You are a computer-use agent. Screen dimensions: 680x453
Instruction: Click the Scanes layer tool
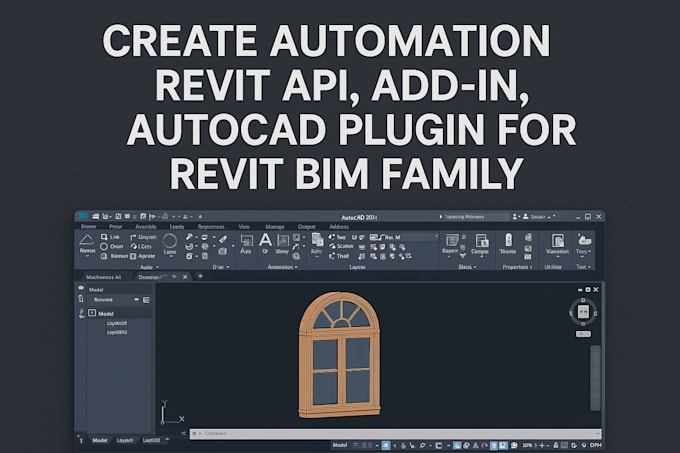click(x=341, y=246)
